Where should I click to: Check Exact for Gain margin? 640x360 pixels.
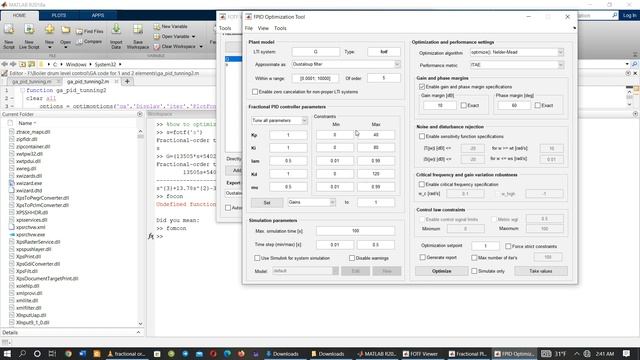[463, 105]
